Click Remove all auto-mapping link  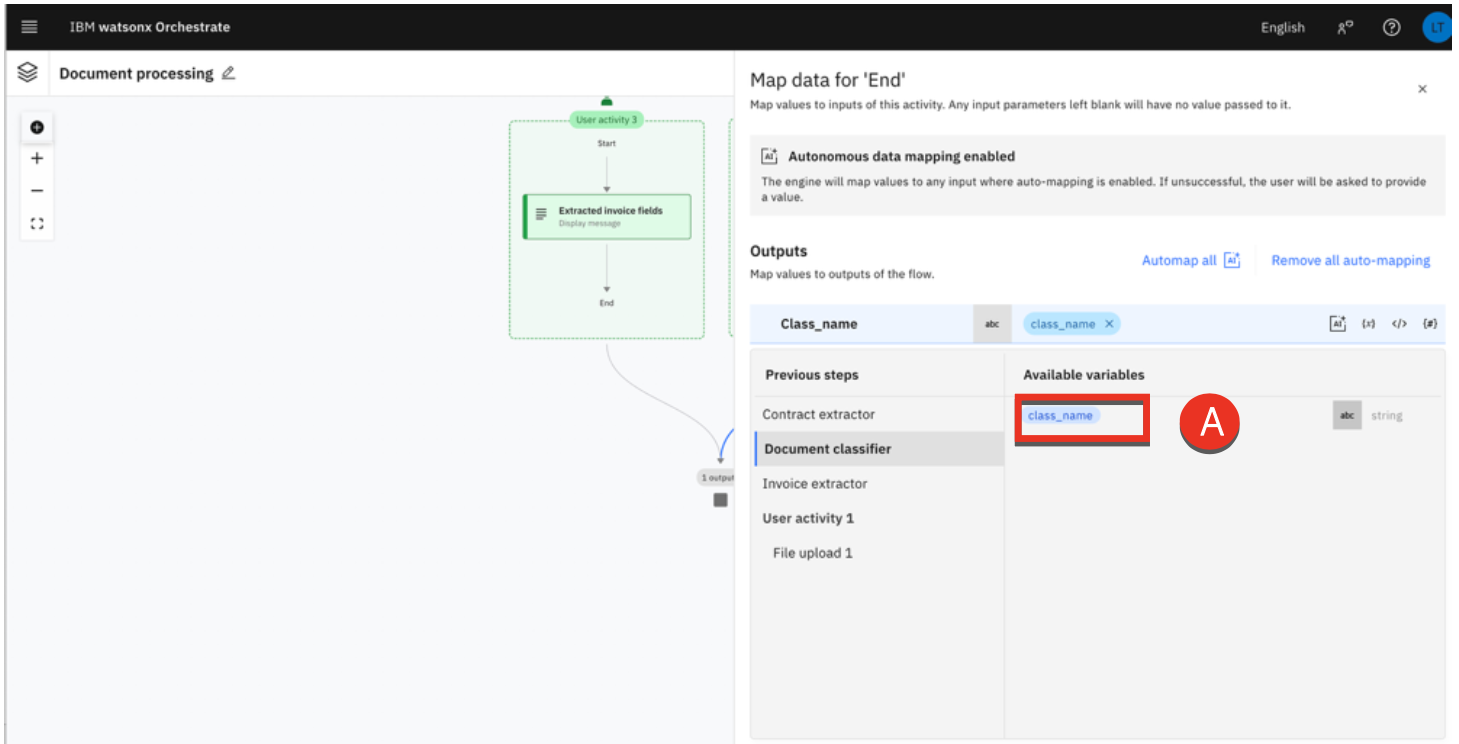(1350, 260)
